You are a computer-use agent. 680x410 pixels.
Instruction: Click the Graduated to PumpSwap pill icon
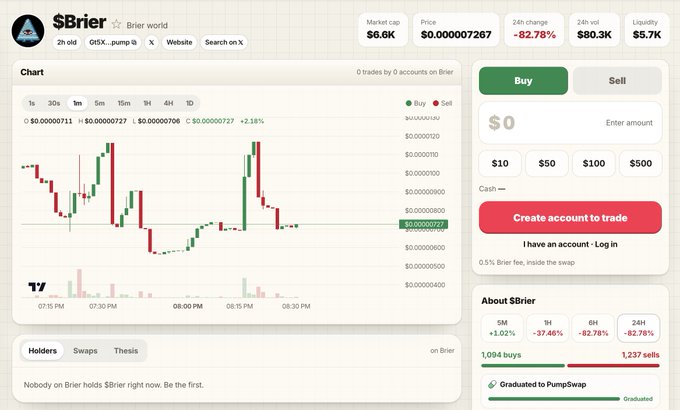pos(492,384)
